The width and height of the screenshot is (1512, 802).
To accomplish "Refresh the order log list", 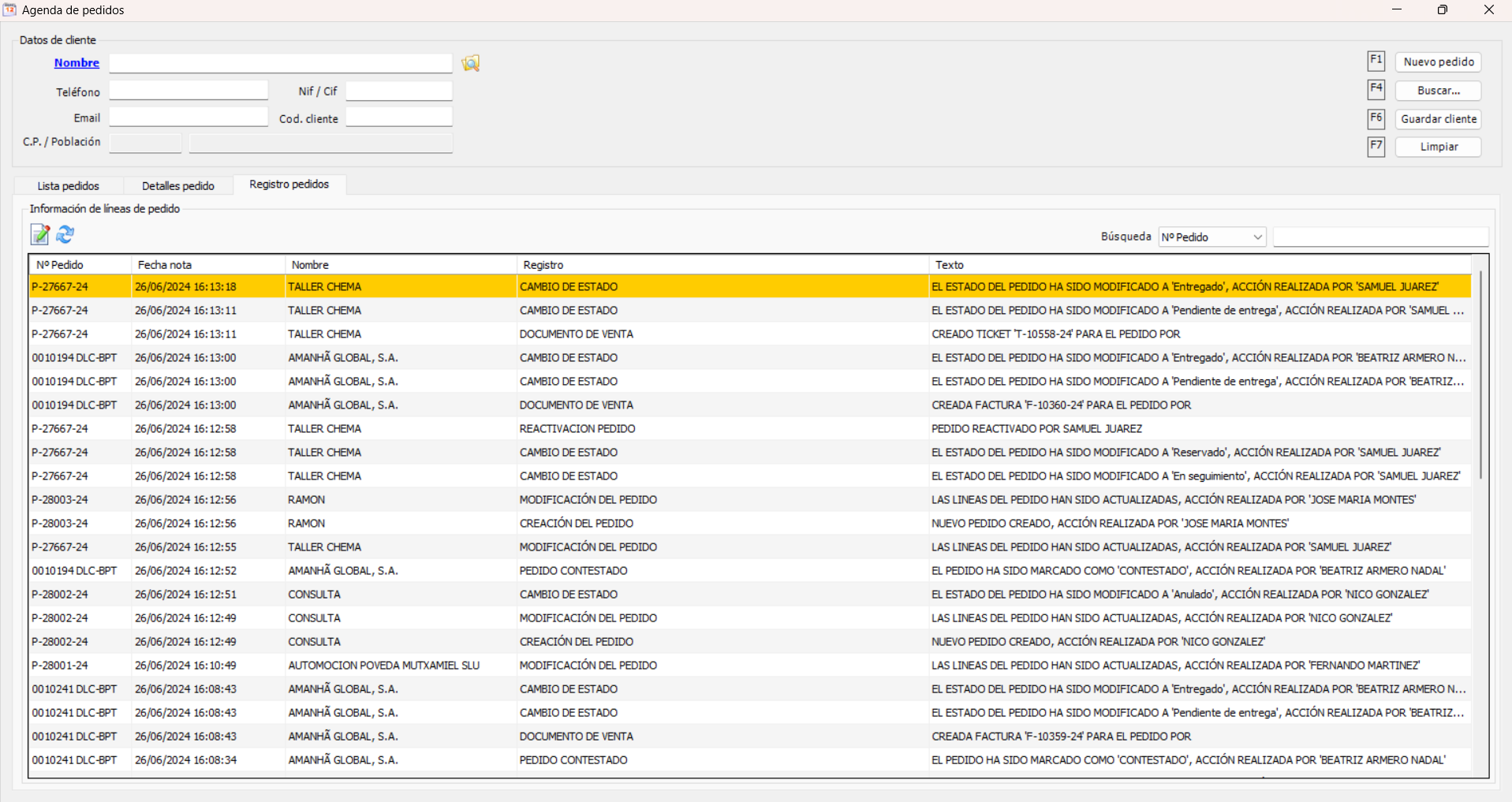I will tap(65, 234).
